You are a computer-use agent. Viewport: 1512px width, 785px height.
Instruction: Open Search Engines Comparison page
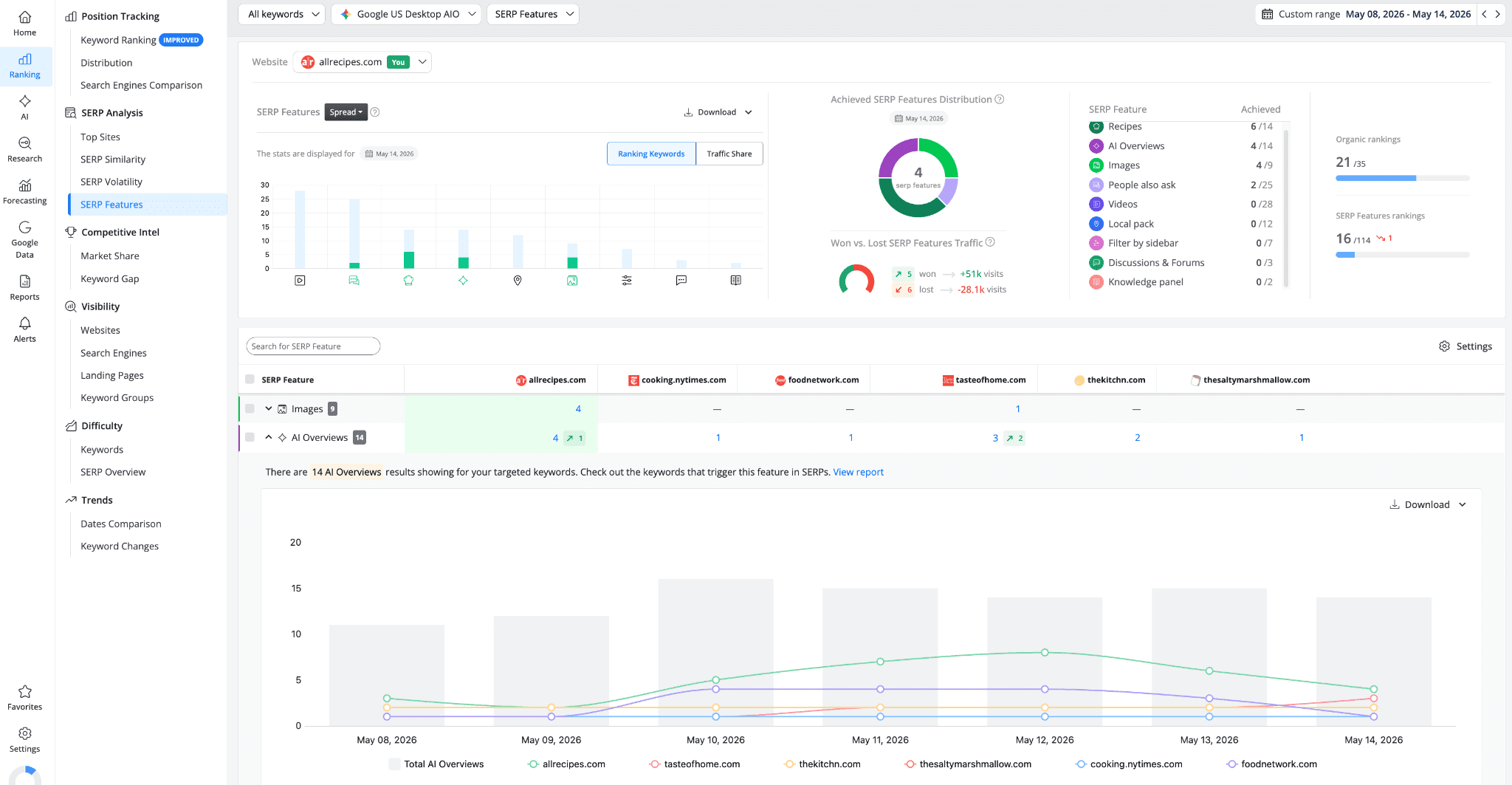click(142, 85)
